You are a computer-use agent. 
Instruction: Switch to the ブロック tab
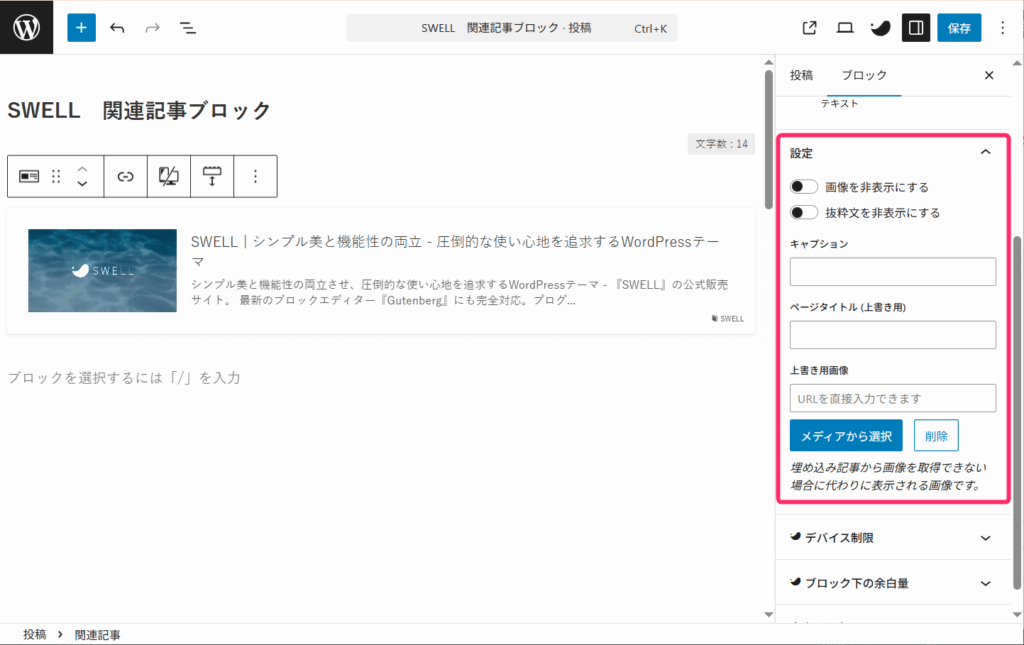tap(864, 75)
